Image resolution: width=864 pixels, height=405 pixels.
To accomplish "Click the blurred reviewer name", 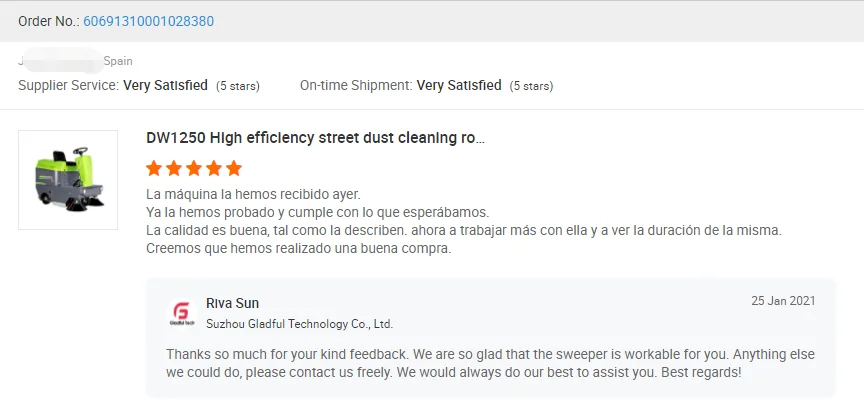I will (x=60, y=61).
